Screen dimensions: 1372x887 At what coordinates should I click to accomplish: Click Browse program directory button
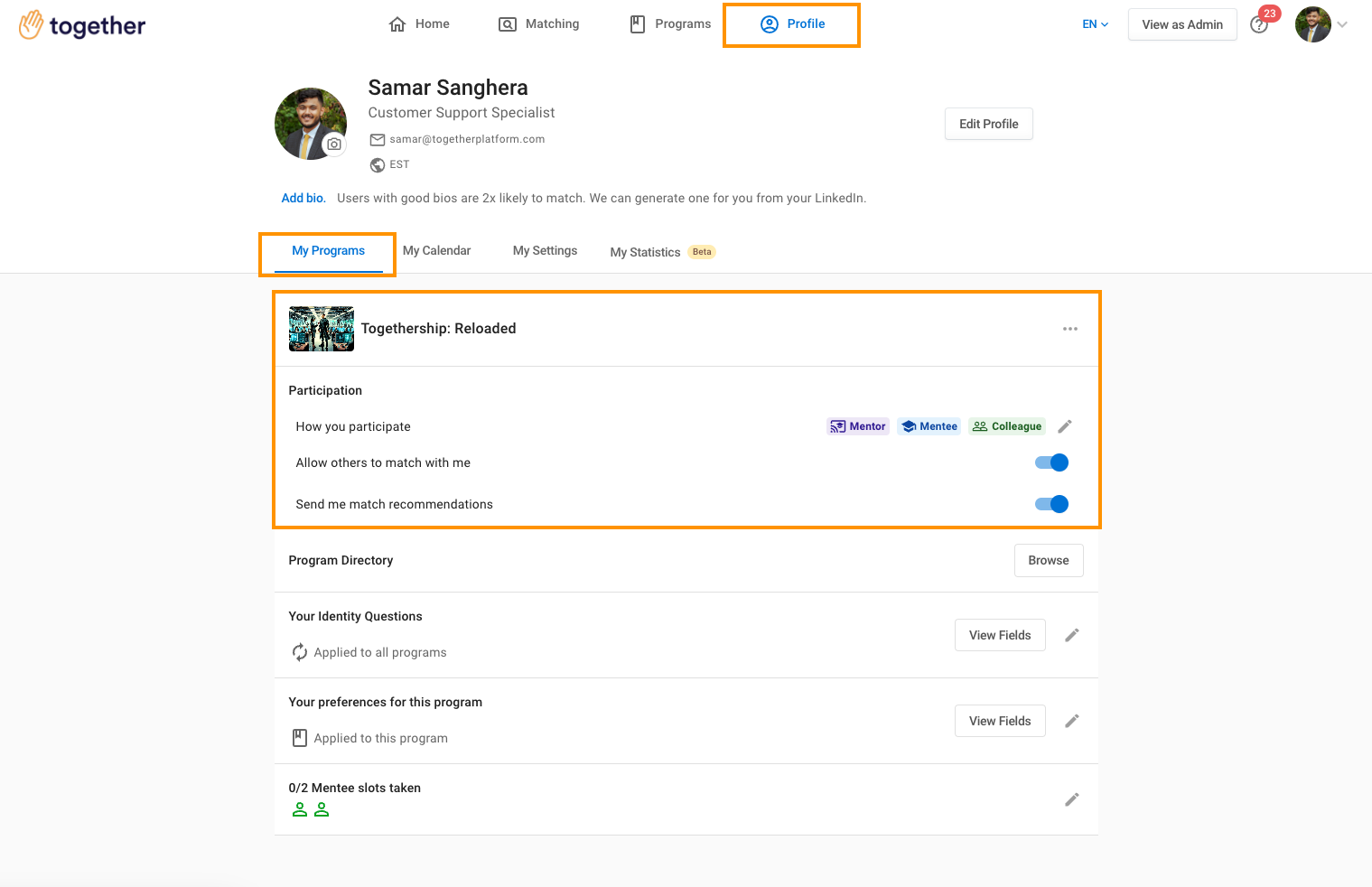click(1049, 560)
